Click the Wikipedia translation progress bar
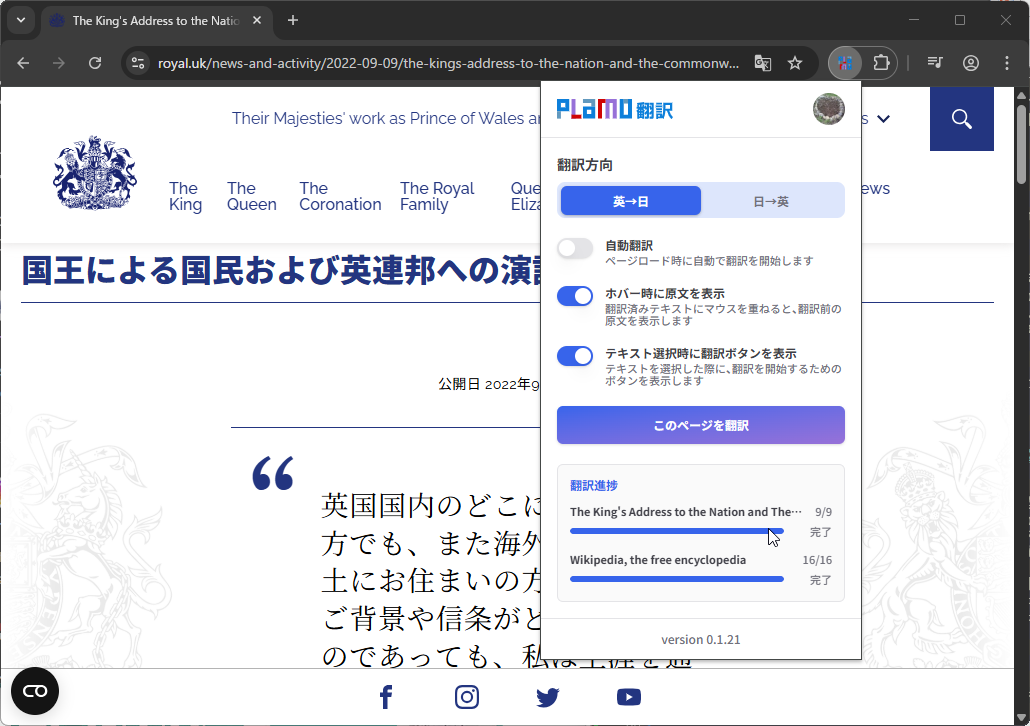The height and width of the screenshot is (726, 1030). point(676,578)
